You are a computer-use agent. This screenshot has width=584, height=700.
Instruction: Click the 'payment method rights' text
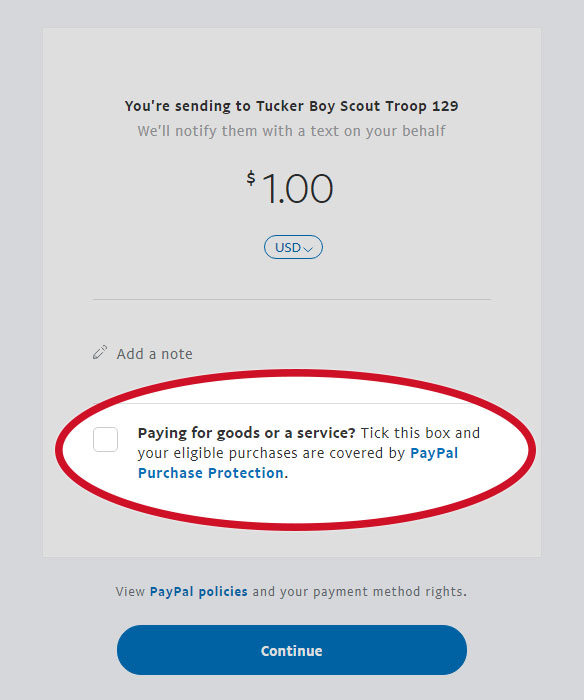pyautogui.click(x=388, y=592)
